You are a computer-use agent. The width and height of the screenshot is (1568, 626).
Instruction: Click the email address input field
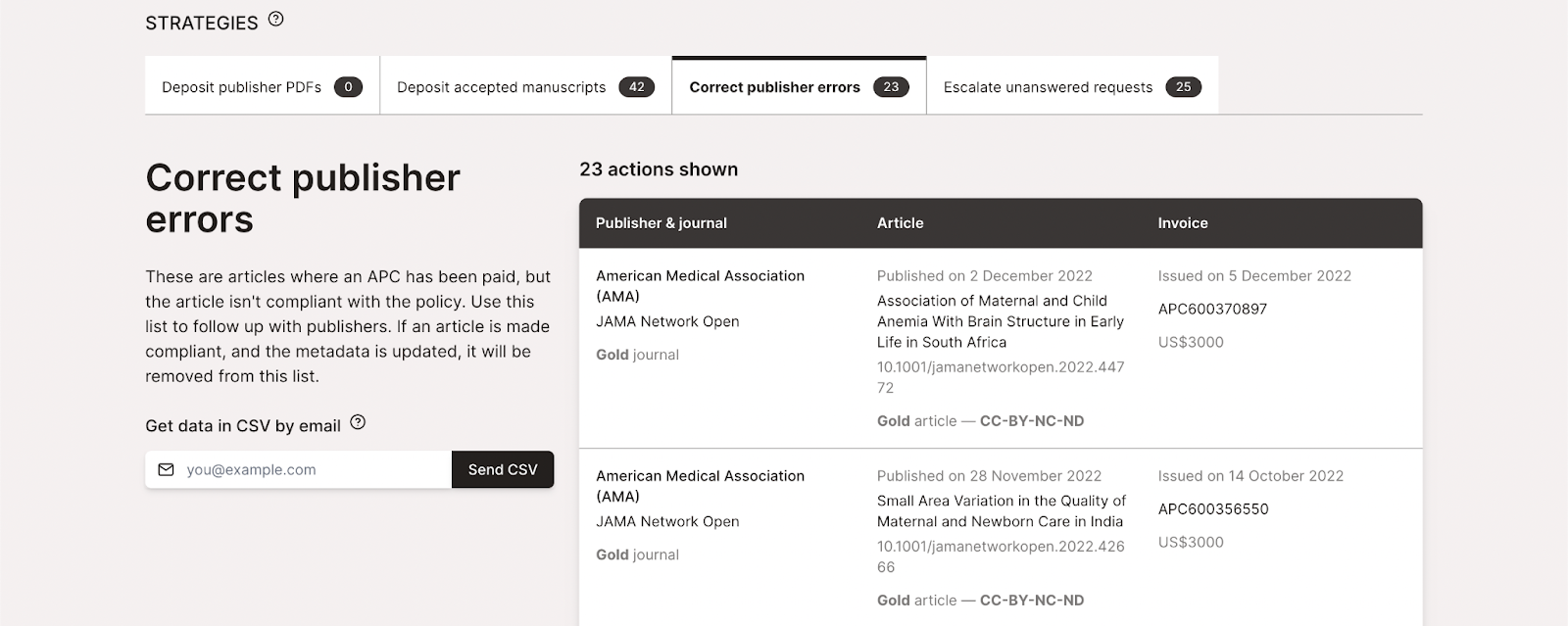tap(314, 470)
